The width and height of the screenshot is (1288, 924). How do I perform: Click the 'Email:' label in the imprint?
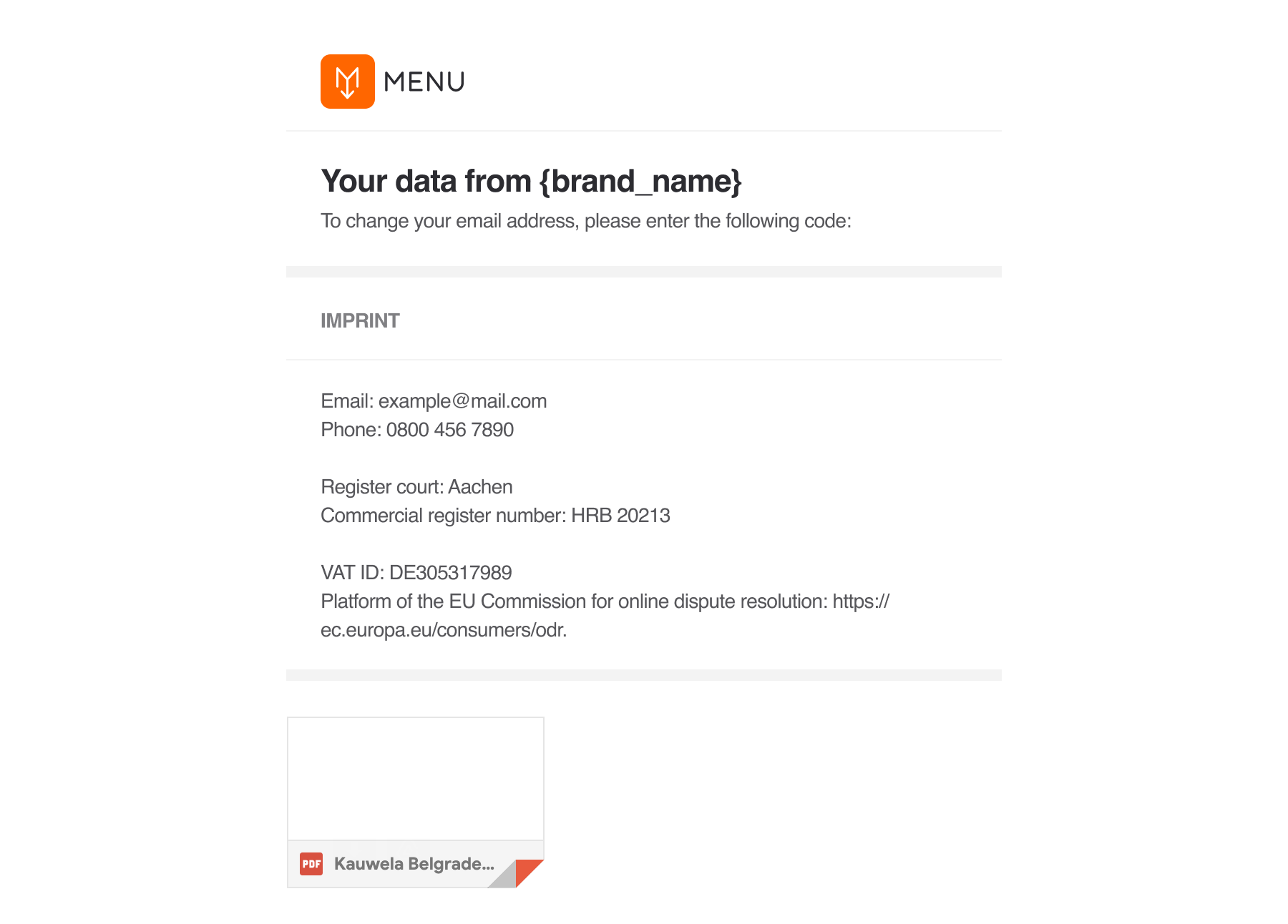click(347, 401)
